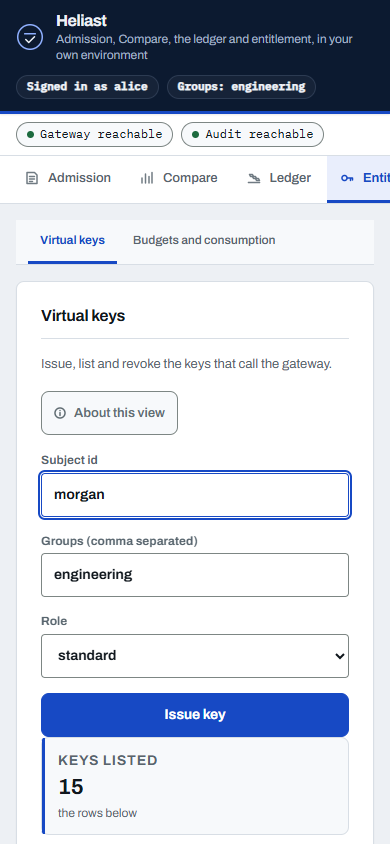The height and width of the screenshot is (844, 390).
Task: Click the Groups (comma separated) label
Action: (119, 541)
